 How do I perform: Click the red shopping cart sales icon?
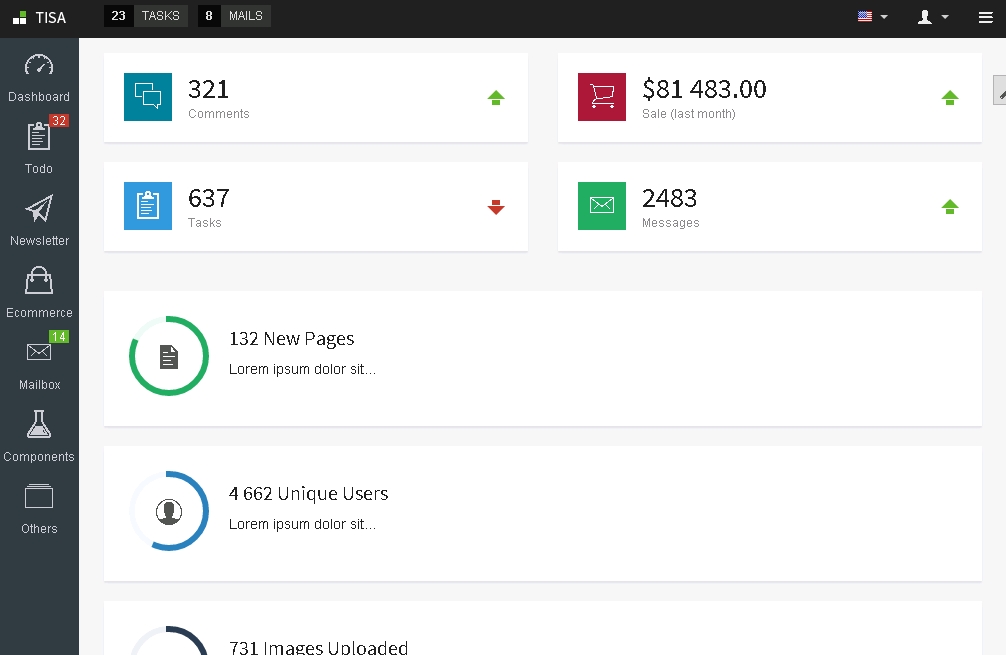click(602, 97)
